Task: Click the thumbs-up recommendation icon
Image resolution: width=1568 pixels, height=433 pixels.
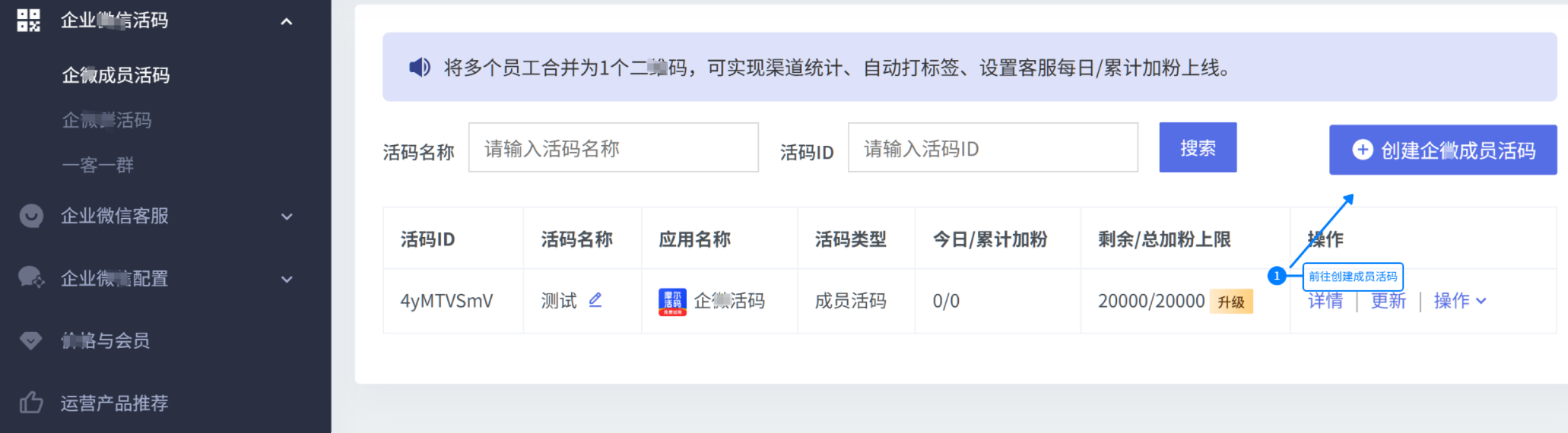Action: pos(30,402)
